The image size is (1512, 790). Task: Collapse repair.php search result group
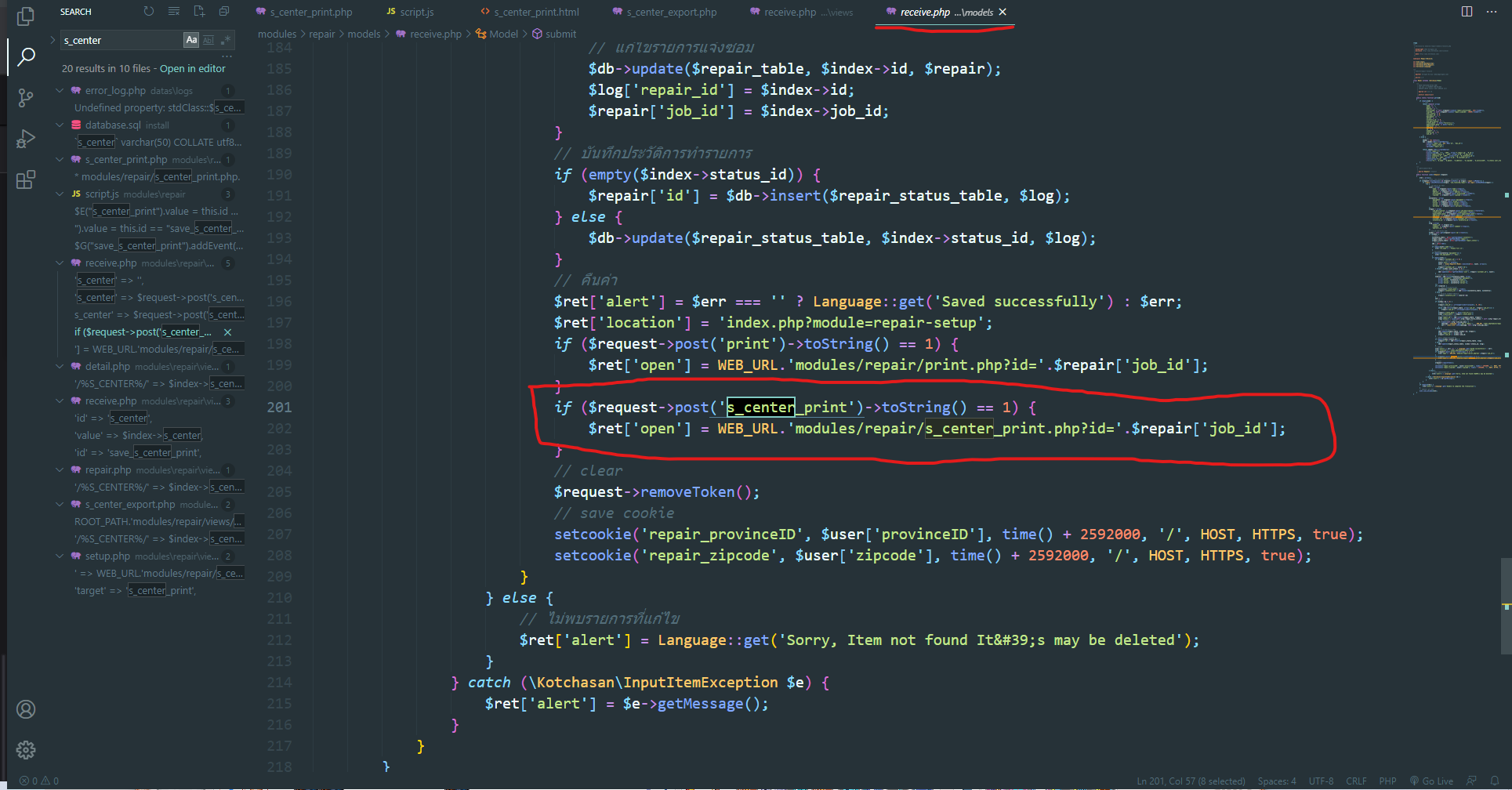tap(60, 470)
